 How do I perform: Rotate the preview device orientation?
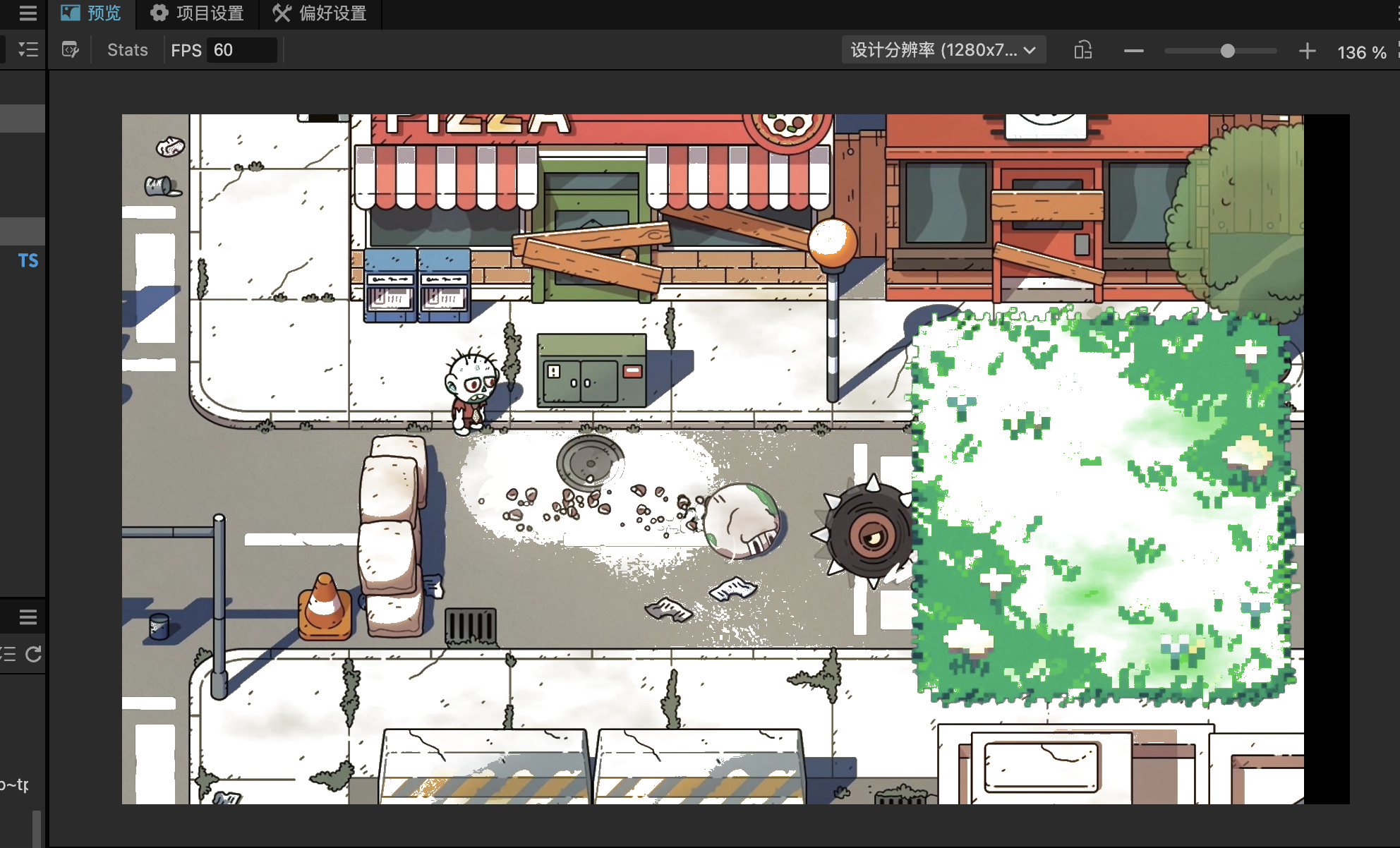pos(1082,50)
